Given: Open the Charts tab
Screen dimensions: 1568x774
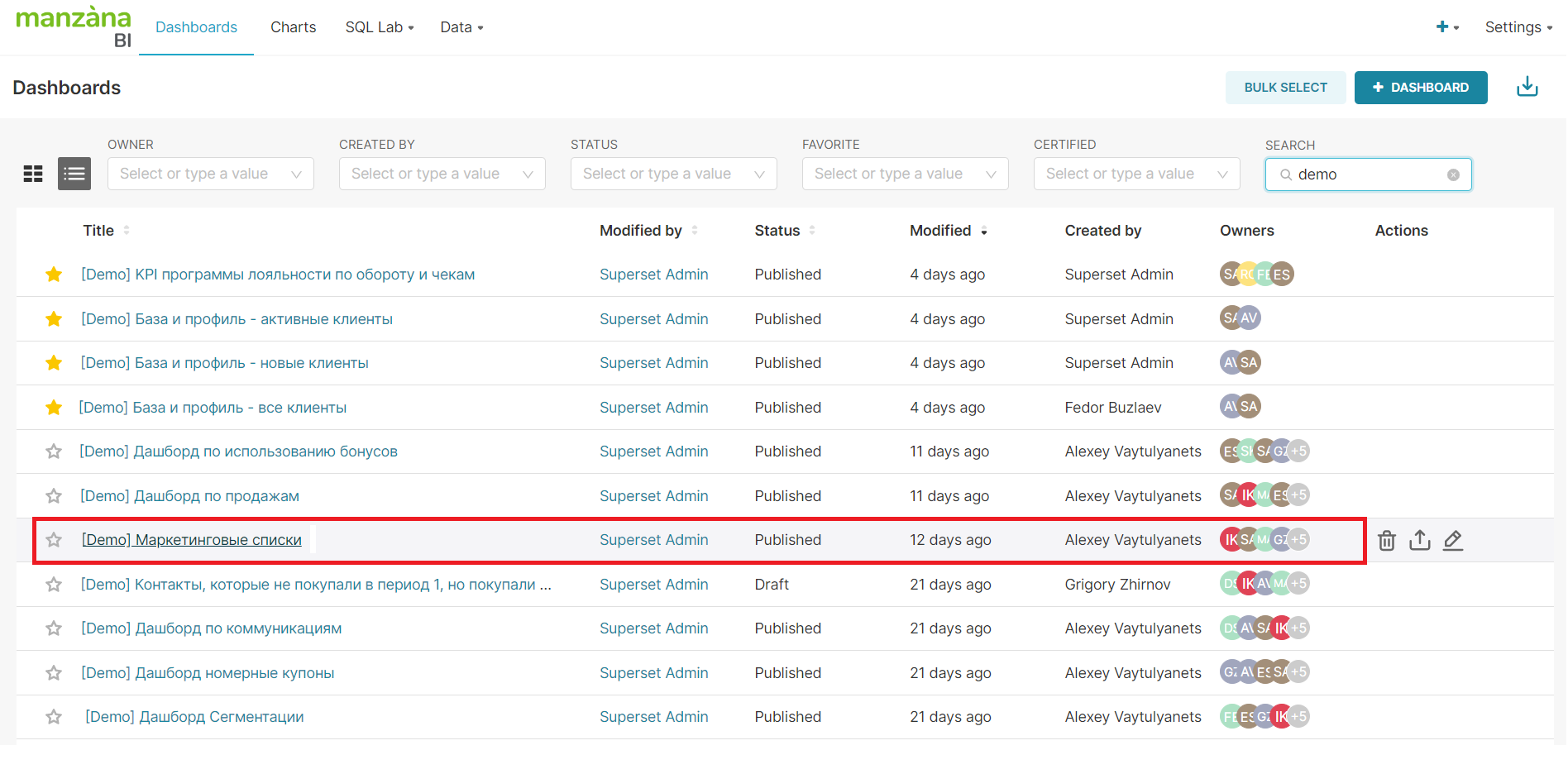Looking at the screenshot, I should (x=293, y=27).
